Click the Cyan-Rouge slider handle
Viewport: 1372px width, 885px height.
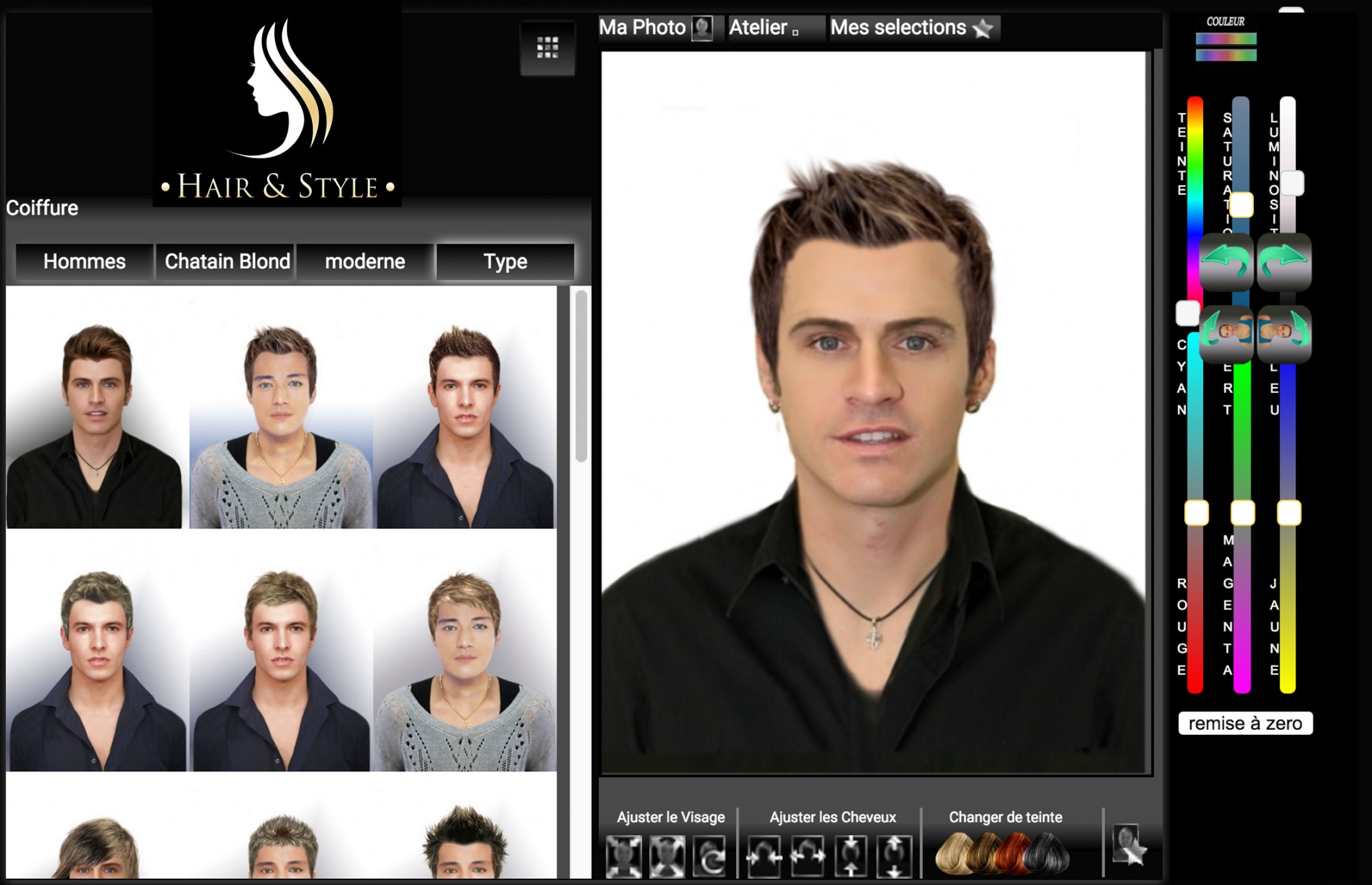[1196, 512]
